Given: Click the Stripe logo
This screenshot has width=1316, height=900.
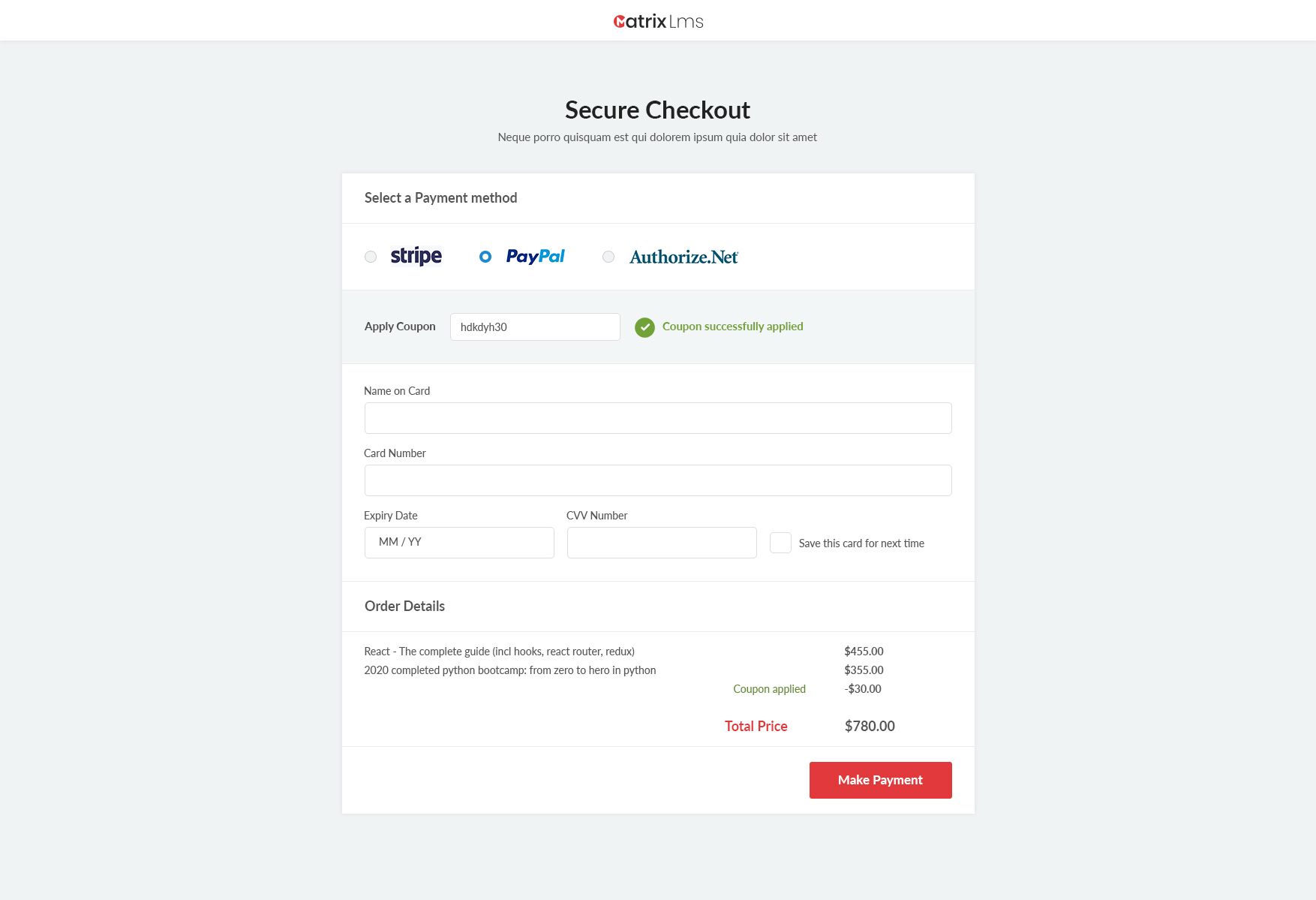Looking at the screenshot, I should coord(416,257).
